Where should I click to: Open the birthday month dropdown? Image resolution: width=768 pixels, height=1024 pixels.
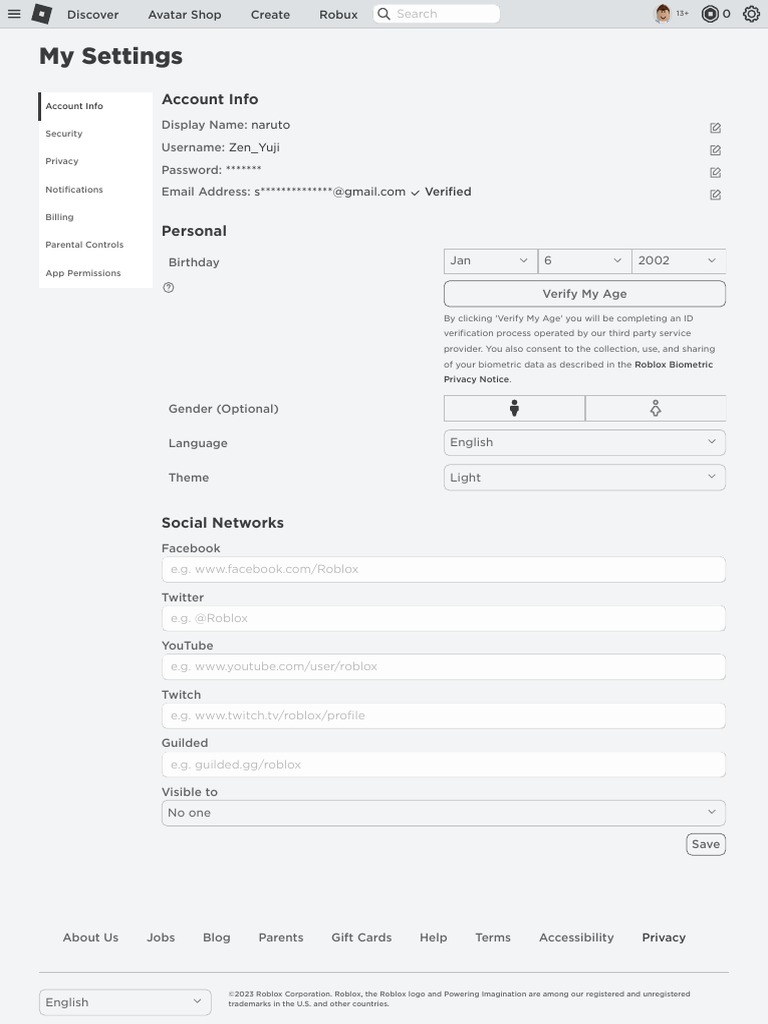tap(490, 261)
